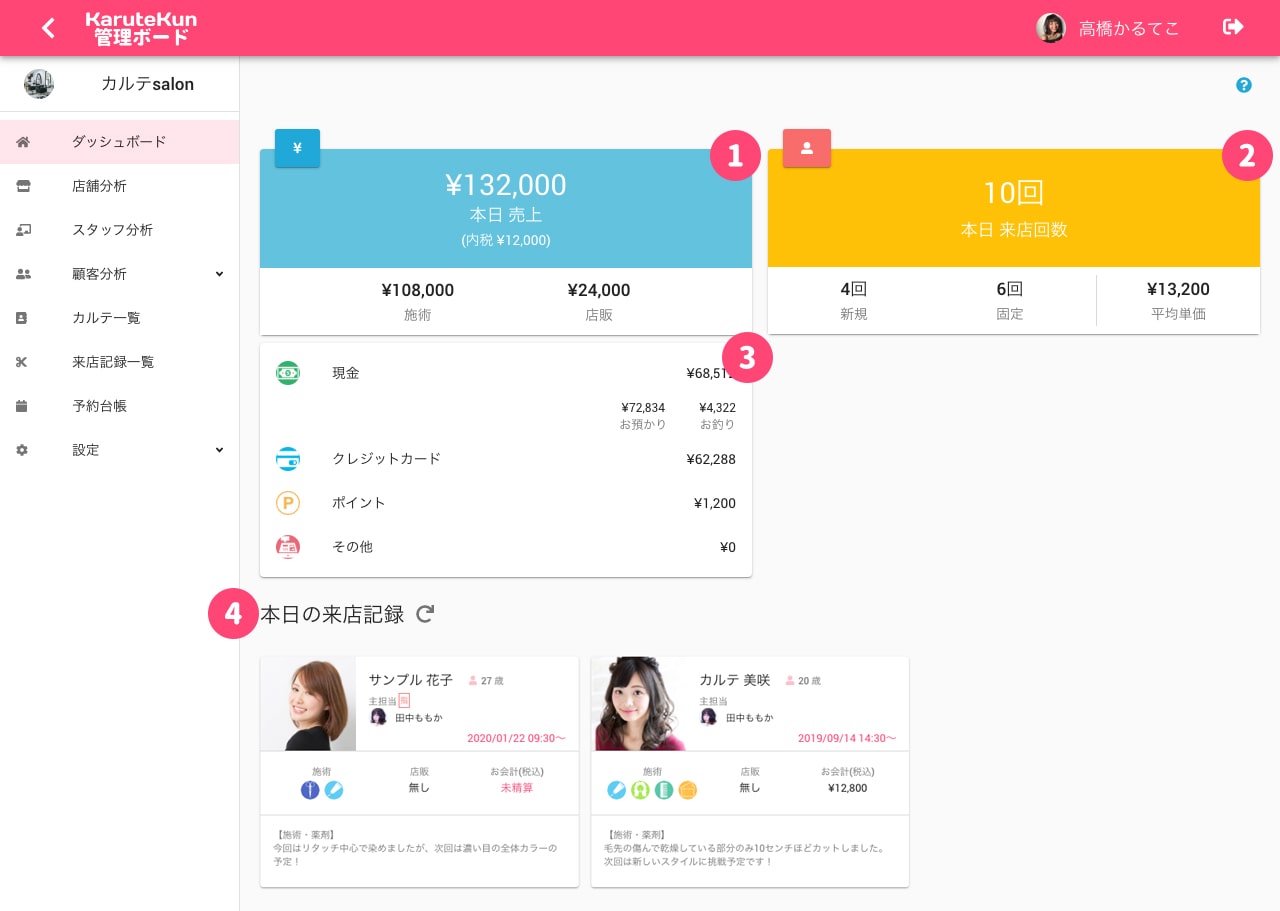Select カルテ一覧 in the sidebar
The width and height of the screenshot is (1280, 911).
point(106,318)
